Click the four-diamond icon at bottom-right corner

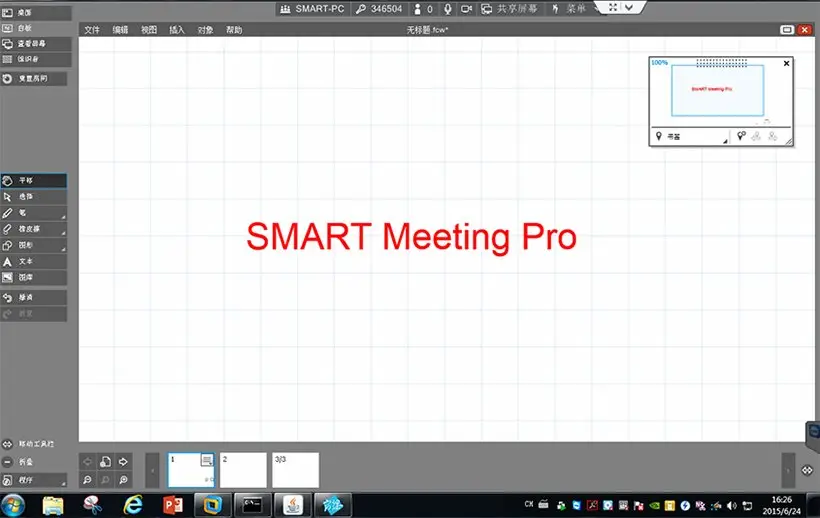[807, 470]
